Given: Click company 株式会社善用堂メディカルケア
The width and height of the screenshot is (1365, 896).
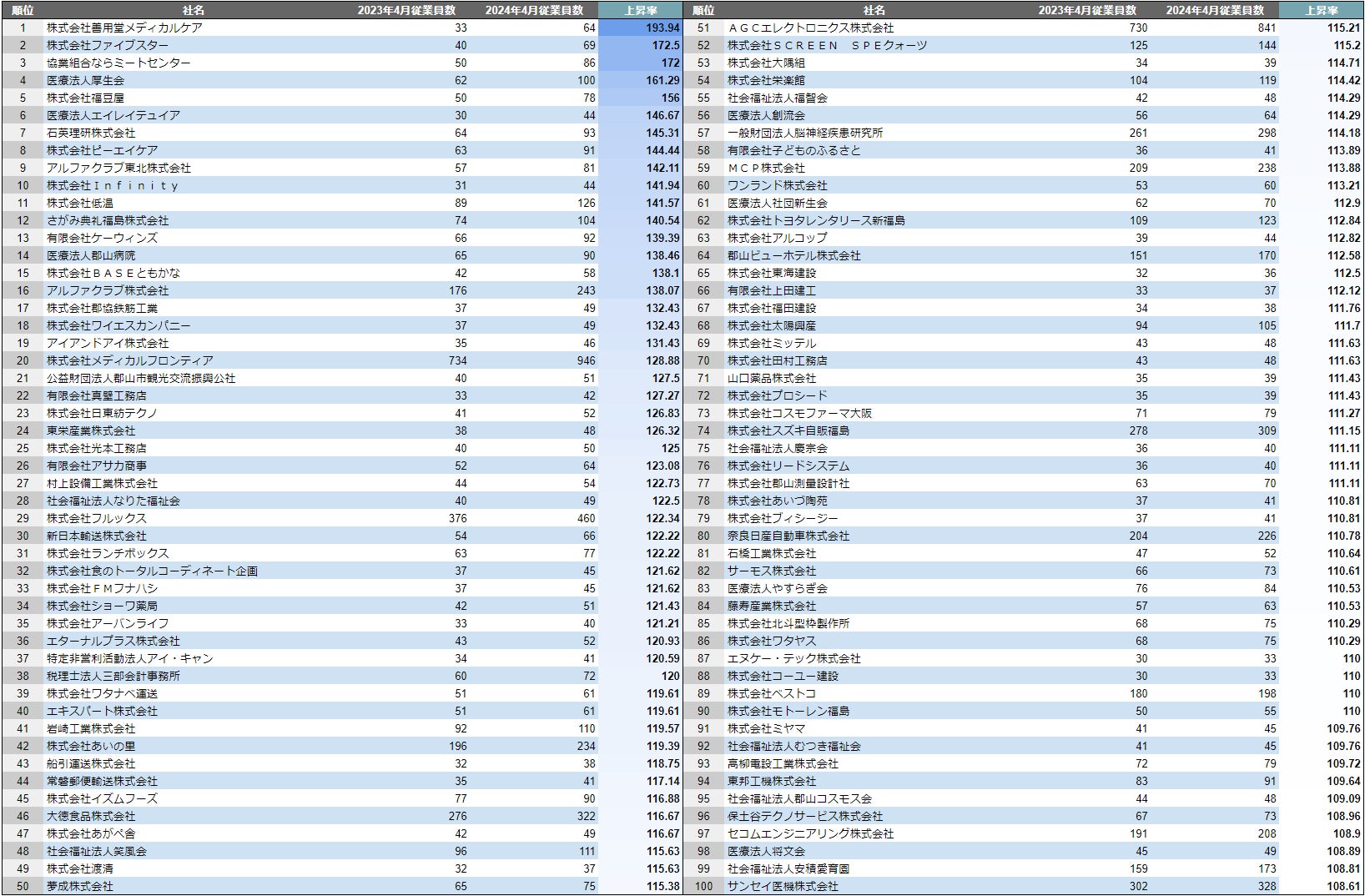Looking at the screenshot, I should coord(124,28).
